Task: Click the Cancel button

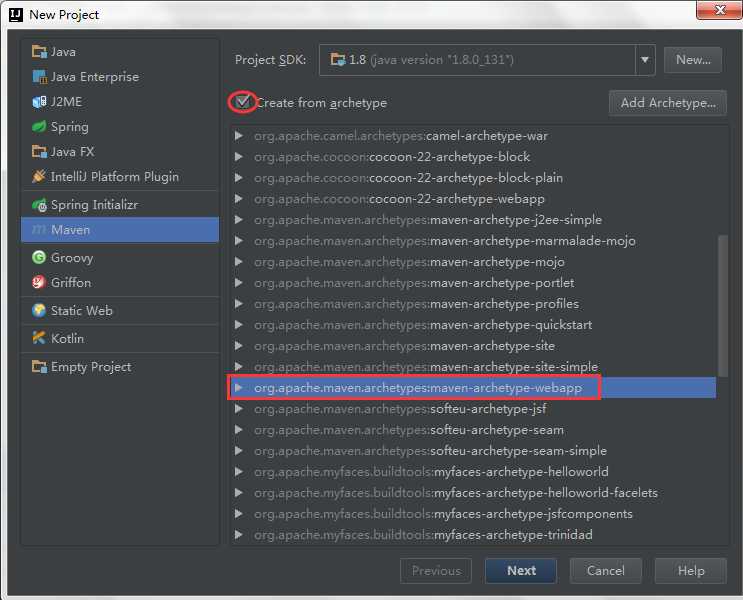Action: 606,571
